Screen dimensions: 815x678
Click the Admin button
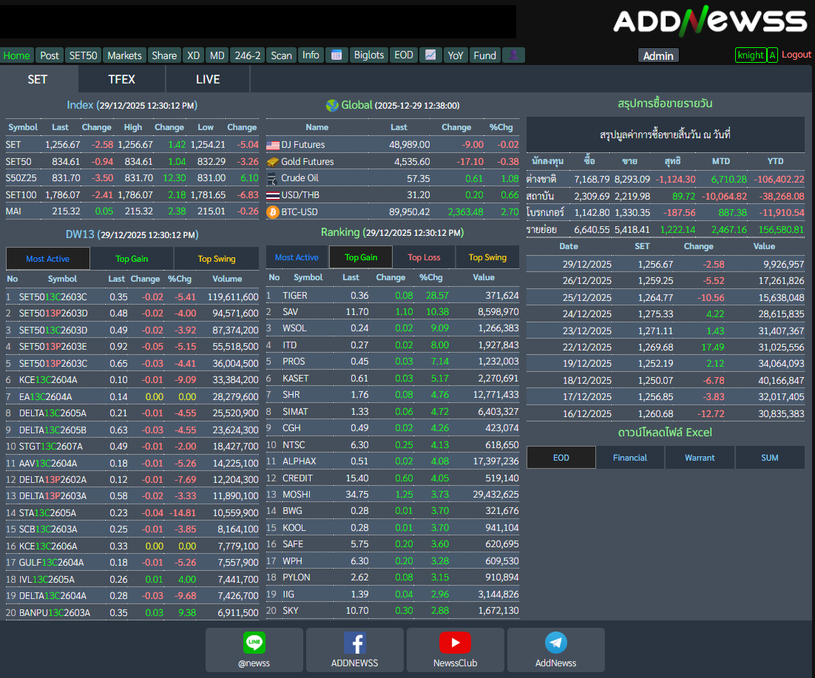pos(657,56)
